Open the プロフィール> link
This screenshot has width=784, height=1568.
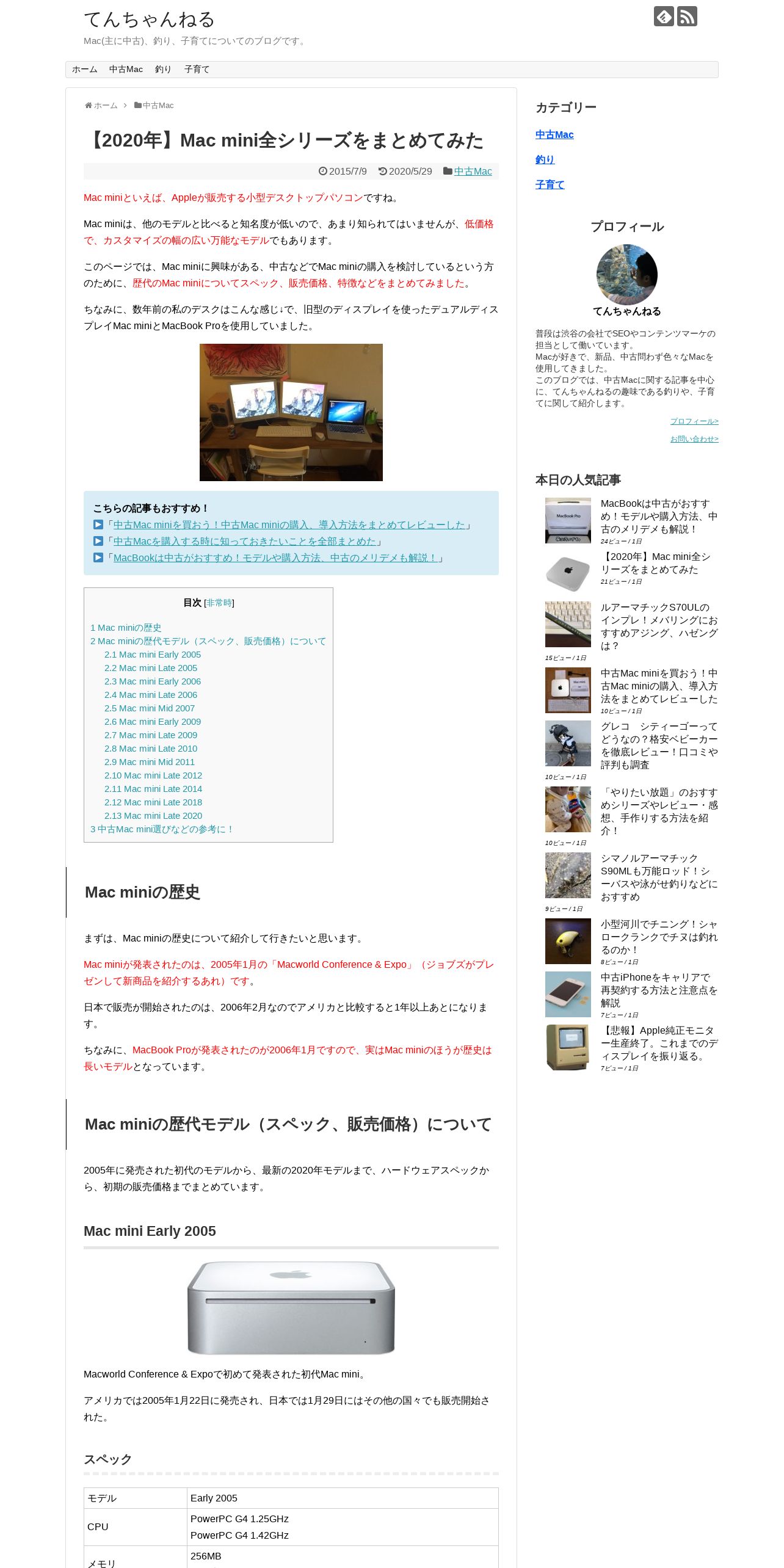coord(694,421)
